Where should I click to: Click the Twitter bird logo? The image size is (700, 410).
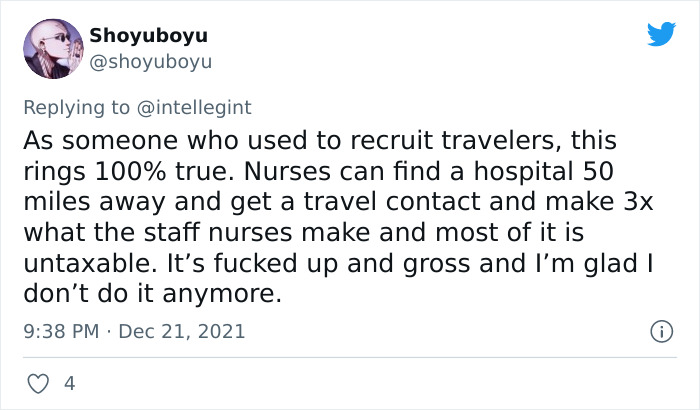click(661, 35)
